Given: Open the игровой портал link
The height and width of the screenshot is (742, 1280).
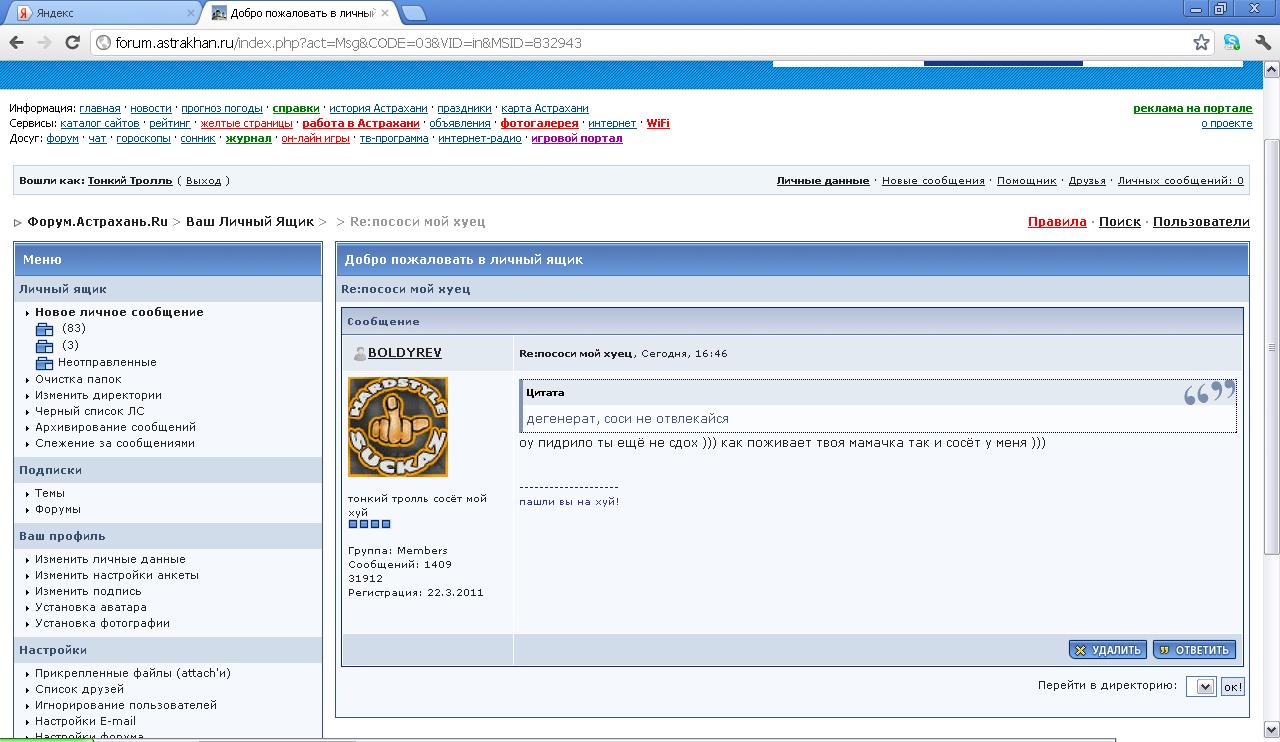Looking at the screenshot, I should pos(577,138).
